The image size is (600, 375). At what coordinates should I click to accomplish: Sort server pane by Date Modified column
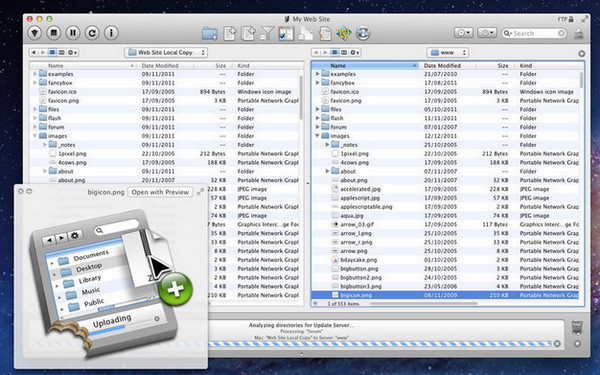click(x=448, y=65)
